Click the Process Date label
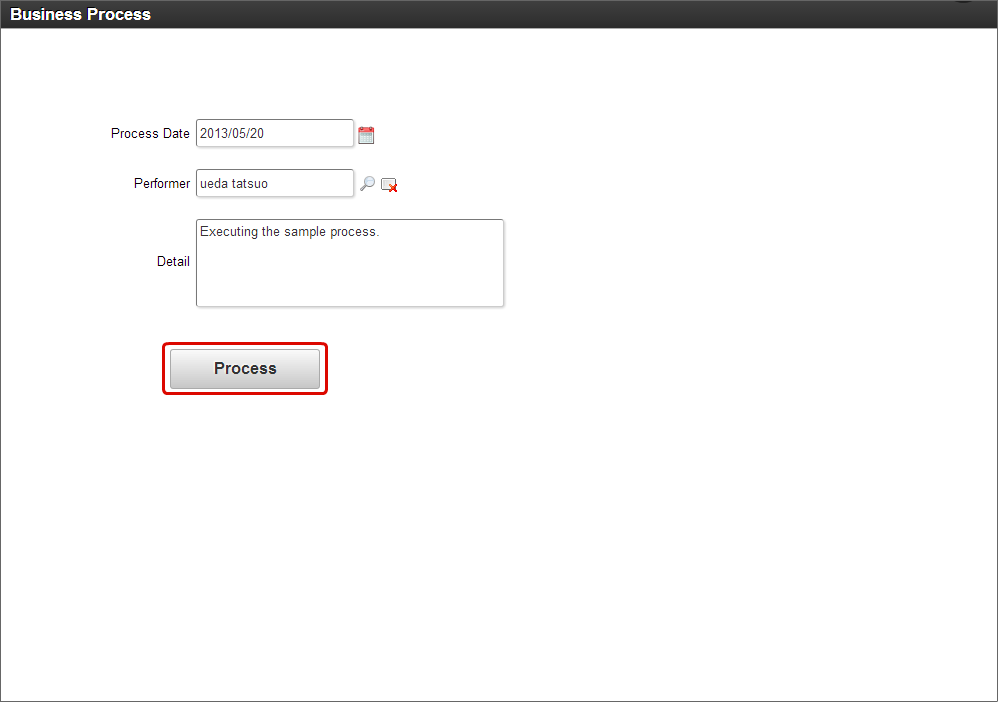This screenshot has width=998, height=702. (x=150, y=134)
